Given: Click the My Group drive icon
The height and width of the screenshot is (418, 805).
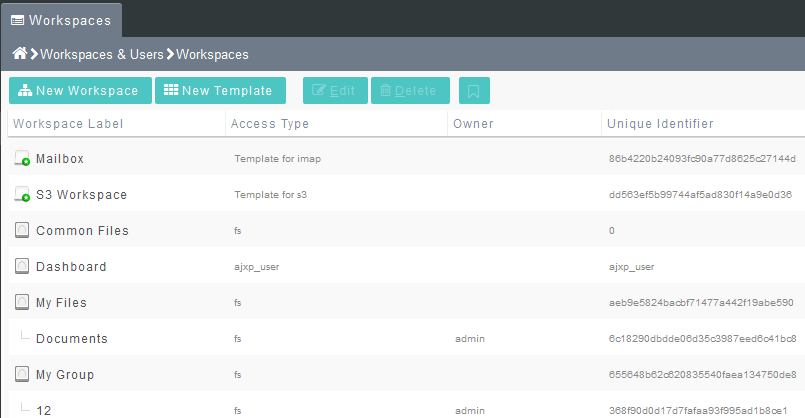Looking at the screenshot, I should click(x=22, y=375).
